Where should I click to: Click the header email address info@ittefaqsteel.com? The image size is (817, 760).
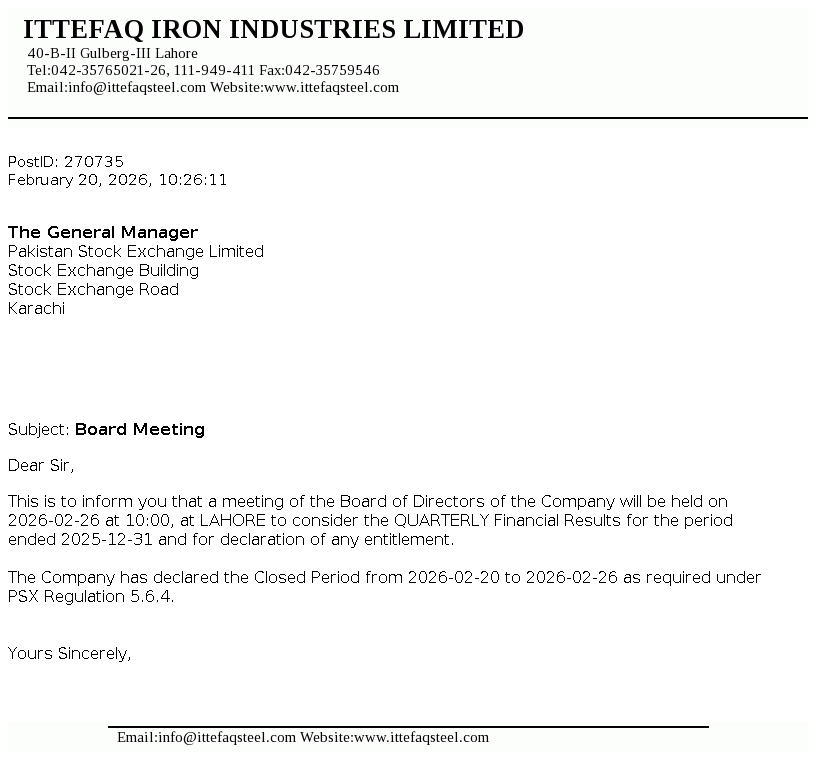(x=136, y=87)
